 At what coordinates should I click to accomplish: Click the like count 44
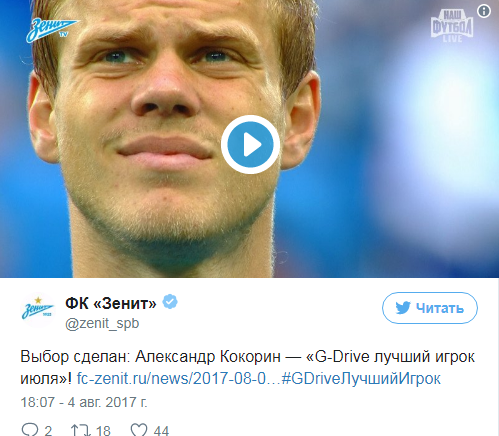161,430
